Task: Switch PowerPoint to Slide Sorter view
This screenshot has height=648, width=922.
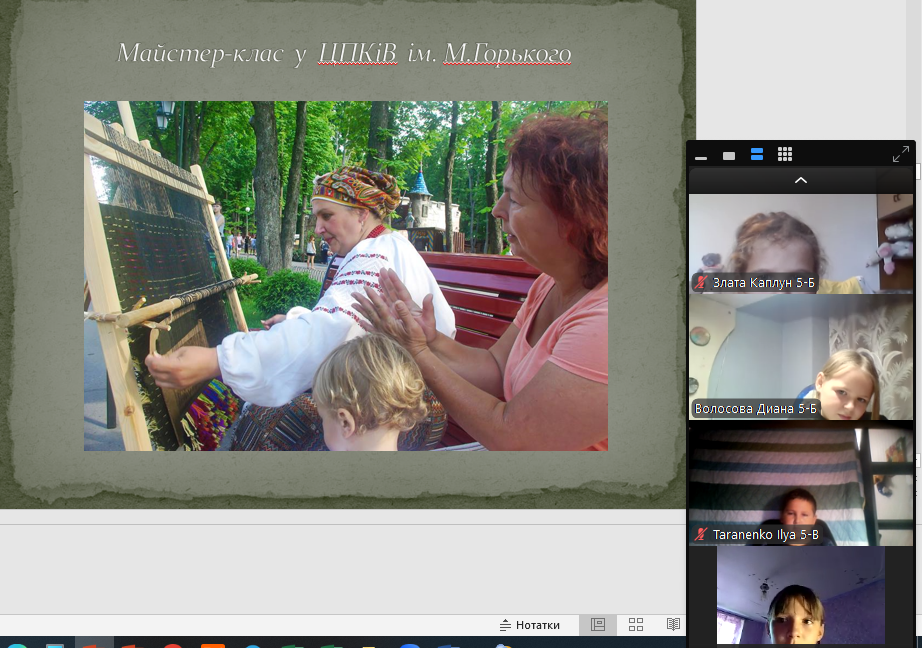Action: click(x=636, y=624)
